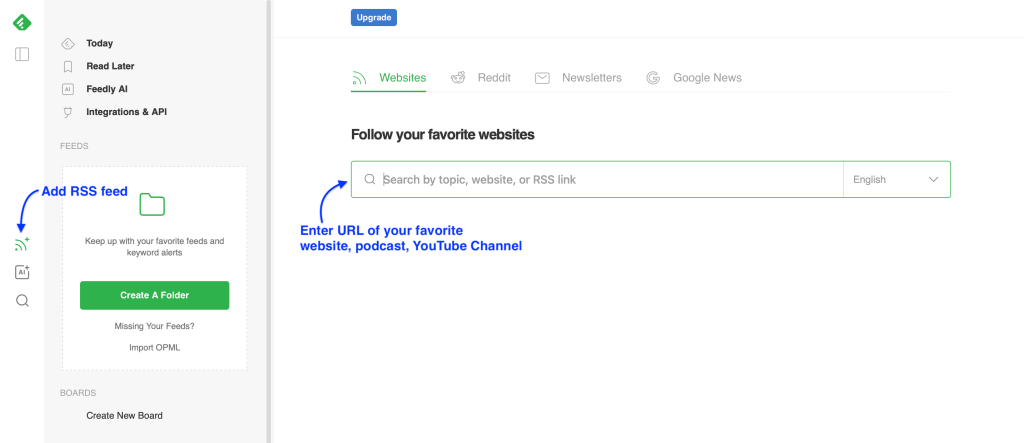Click the Newsletters envelope icon
This screenshot has width=1024, height=443.
click(542, 78)
